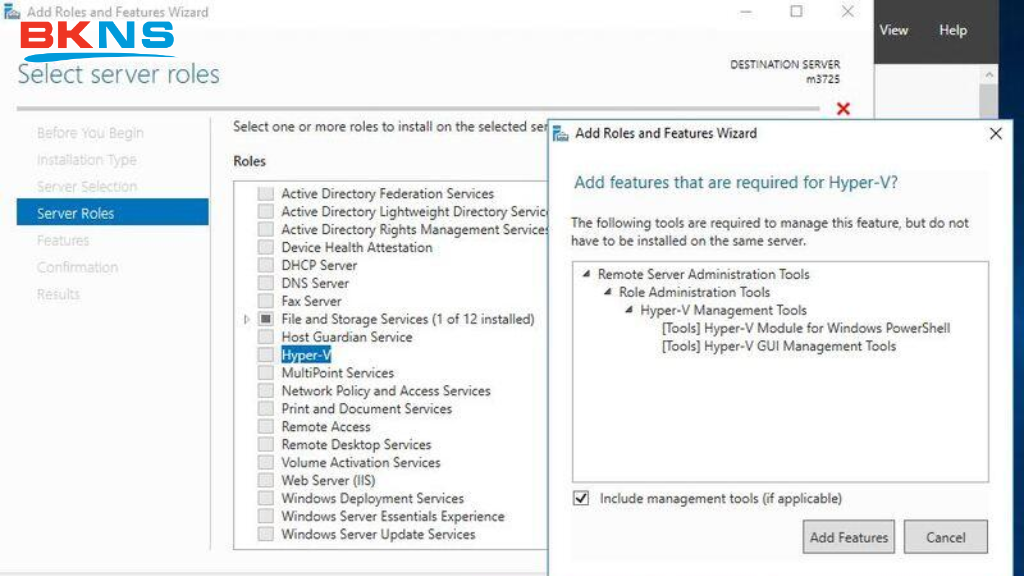Tick the Web Server (IIS) checkbox
This screenshot has height=576, width=1024.
coord(265,481)
